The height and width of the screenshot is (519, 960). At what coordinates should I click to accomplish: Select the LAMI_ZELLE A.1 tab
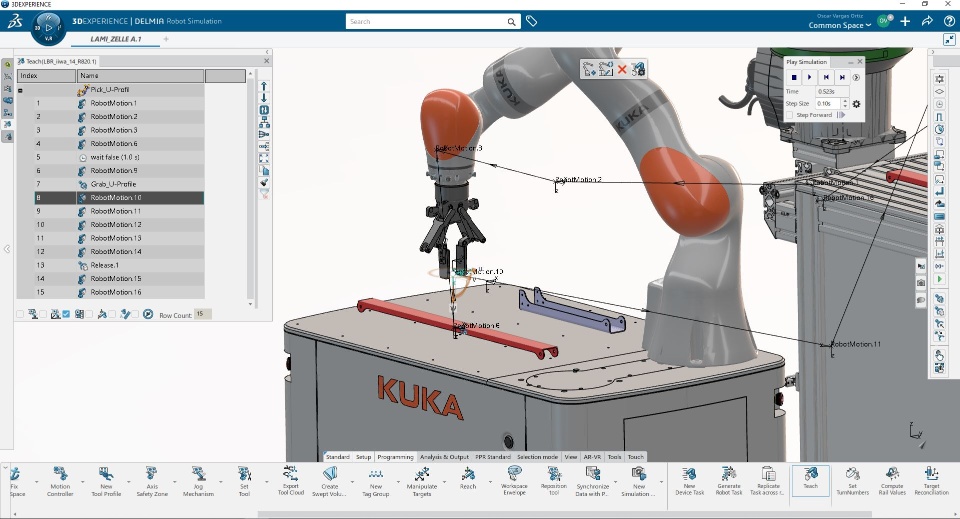point(116,39)
